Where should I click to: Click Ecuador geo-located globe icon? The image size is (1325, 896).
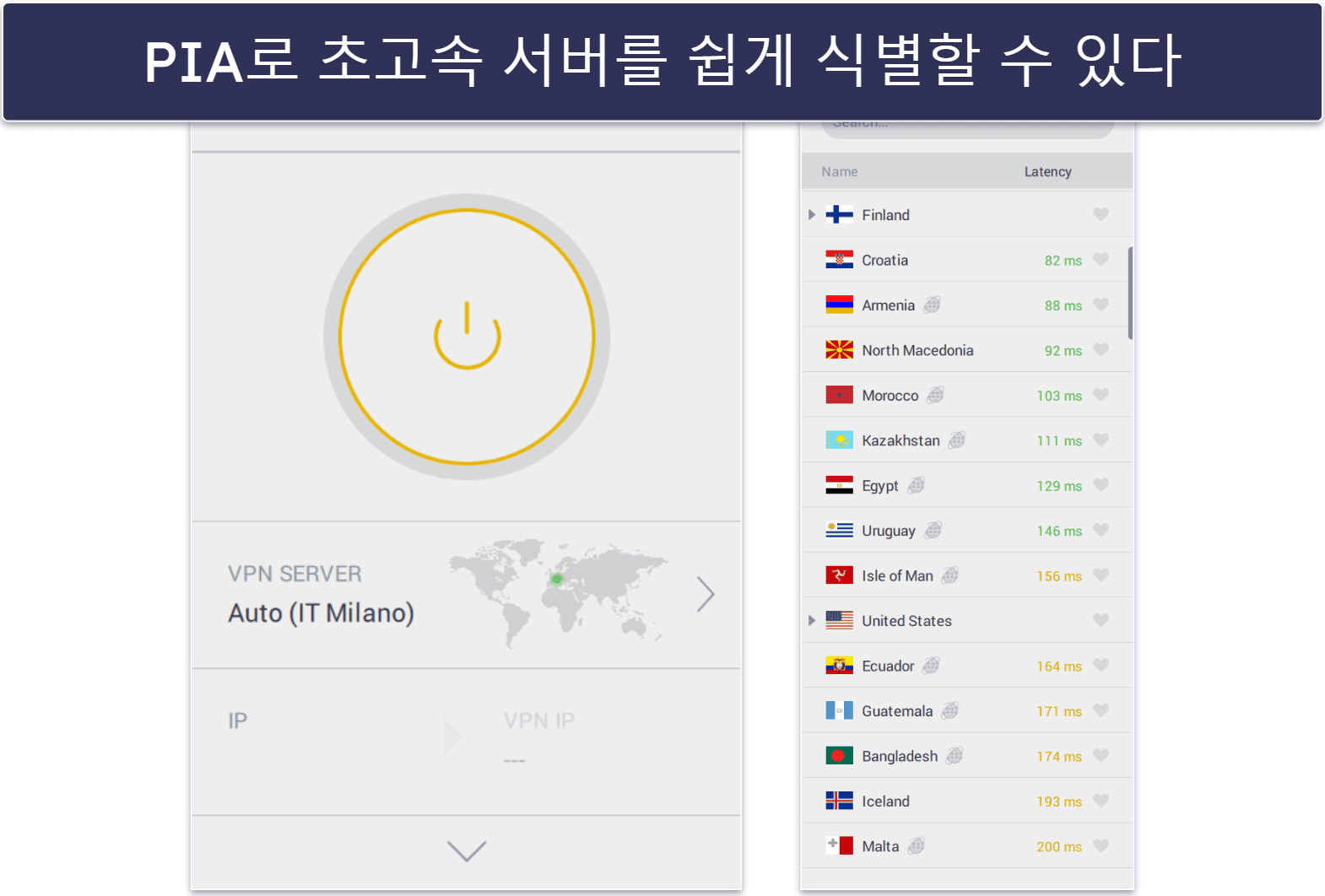tap(931, 666)
